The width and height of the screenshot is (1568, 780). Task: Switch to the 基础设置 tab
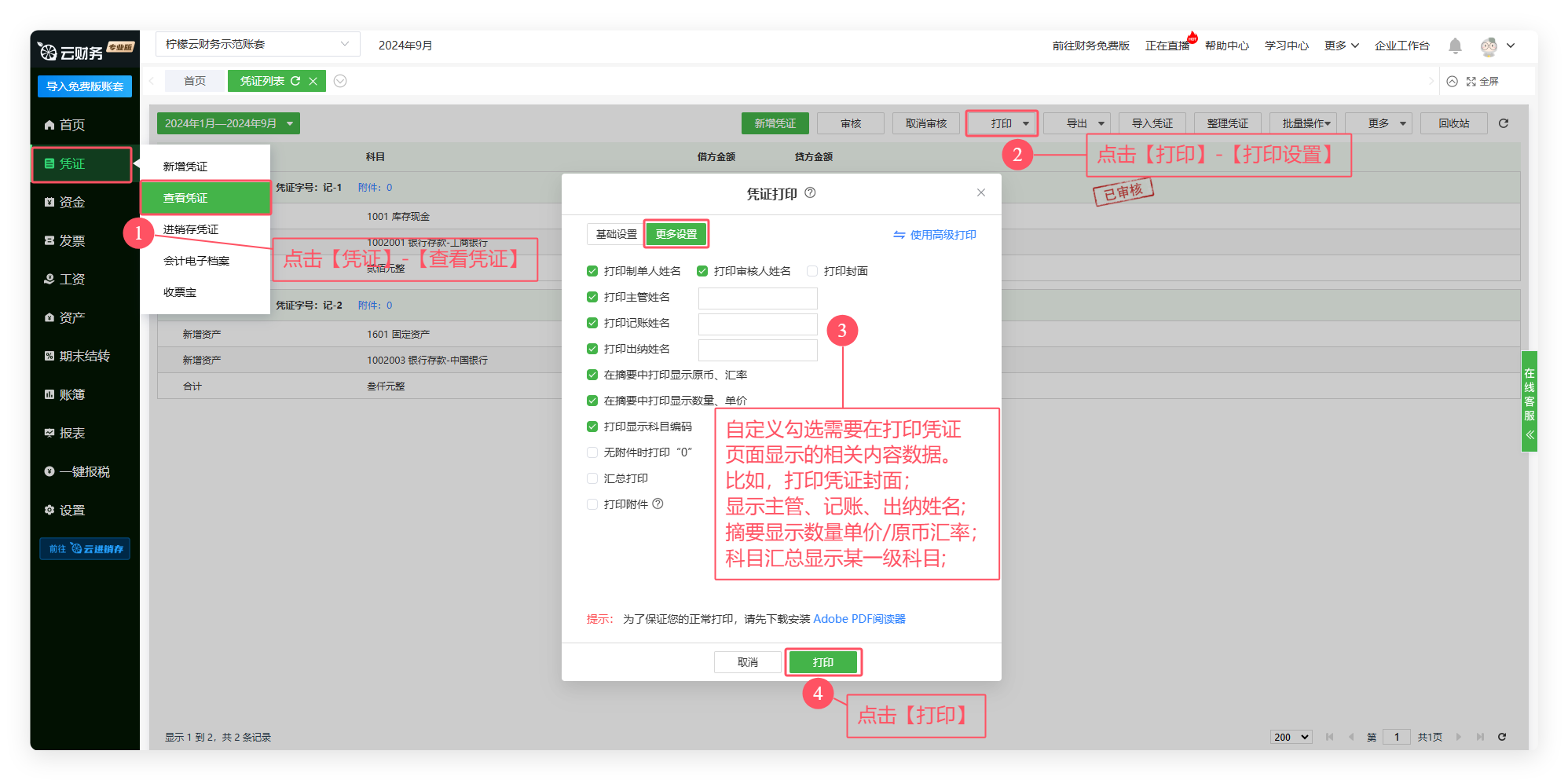pos(616,234)
